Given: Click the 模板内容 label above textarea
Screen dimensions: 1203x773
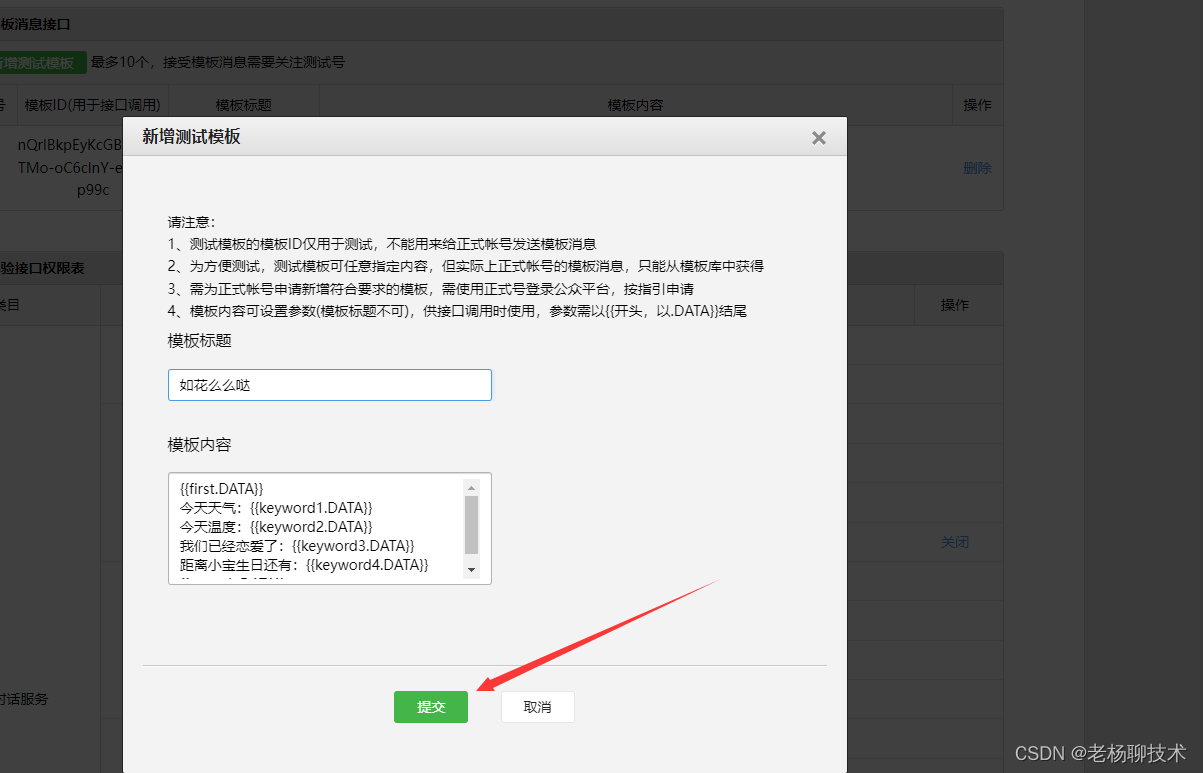Looking at the screenshot, I should point(200,444).
